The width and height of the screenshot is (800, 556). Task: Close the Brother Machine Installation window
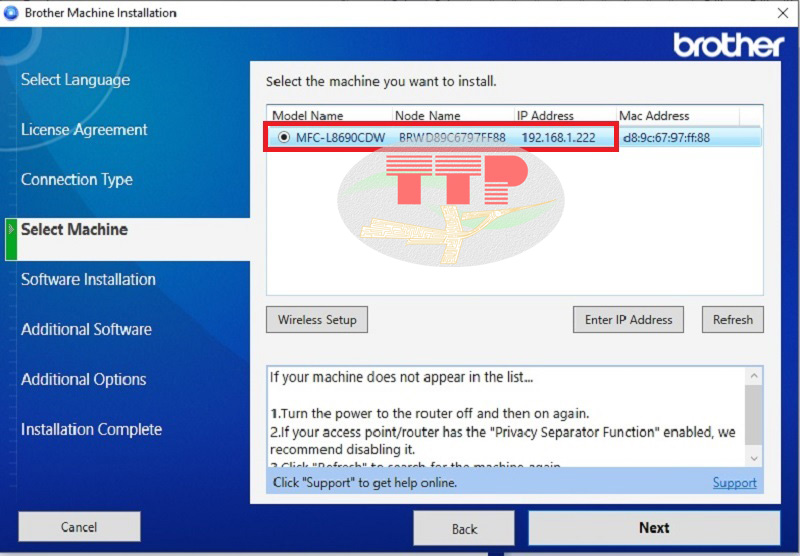point(783,13)
